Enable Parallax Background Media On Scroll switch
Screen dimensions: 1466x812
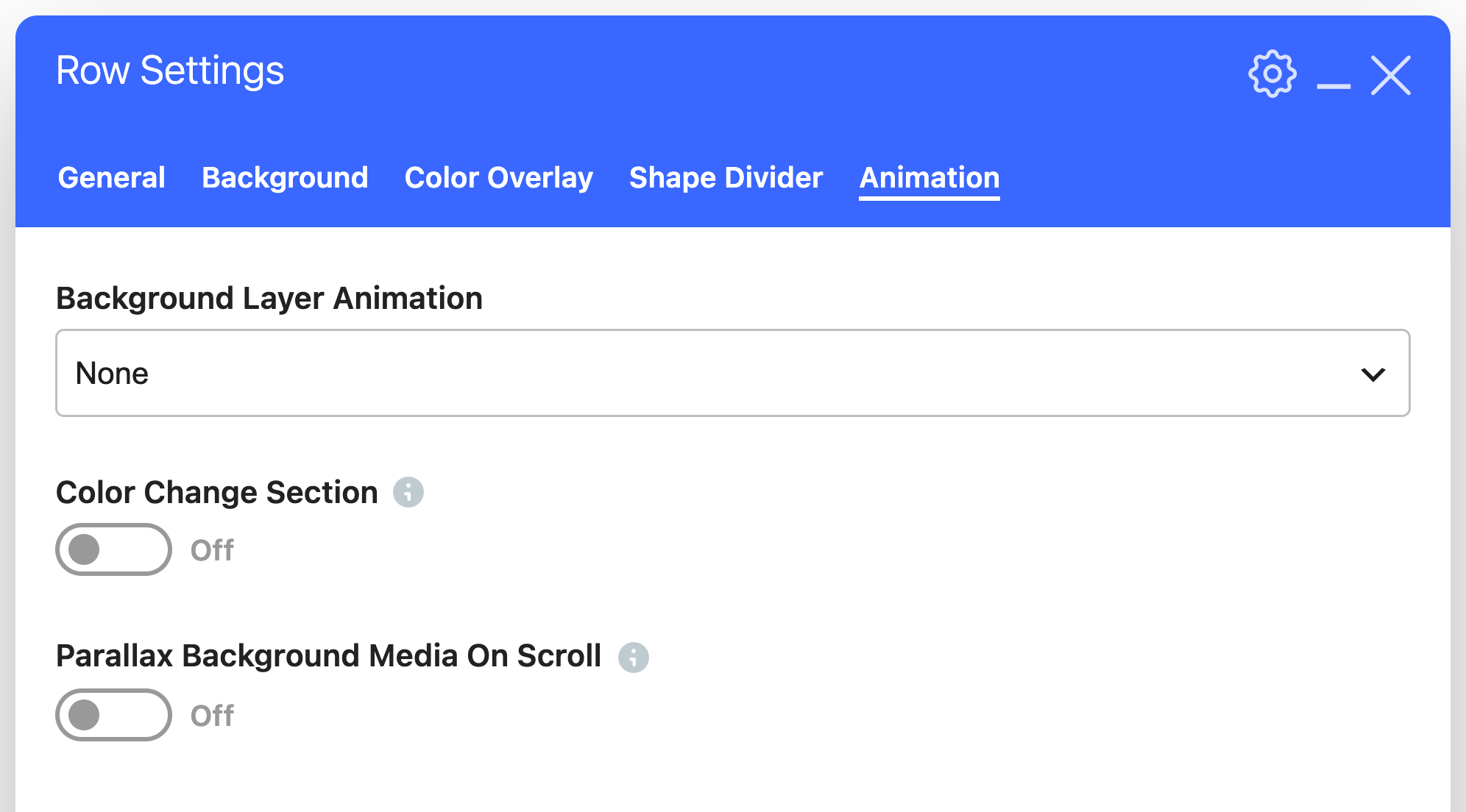pos(113,715)
